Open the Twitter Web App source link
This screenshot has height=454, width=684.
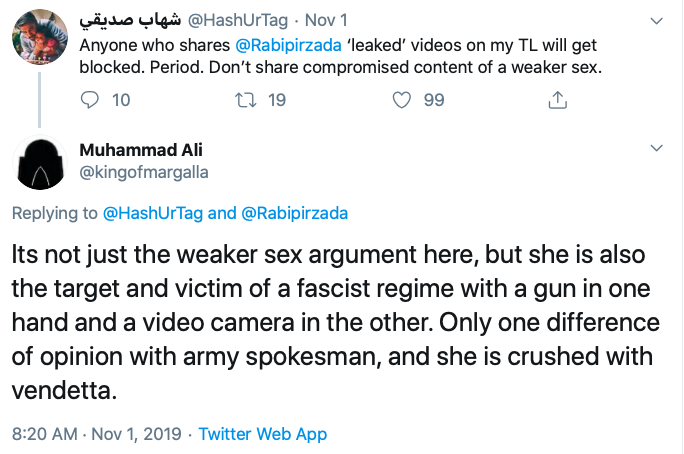(262, 435)
